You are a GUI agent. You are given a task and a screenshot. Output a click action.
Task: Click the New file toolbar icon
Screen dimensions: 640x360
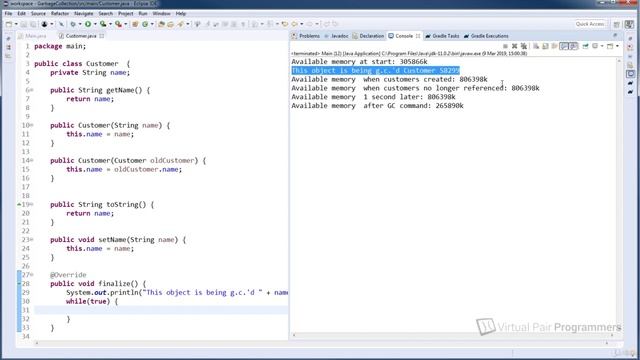(9, 24)
